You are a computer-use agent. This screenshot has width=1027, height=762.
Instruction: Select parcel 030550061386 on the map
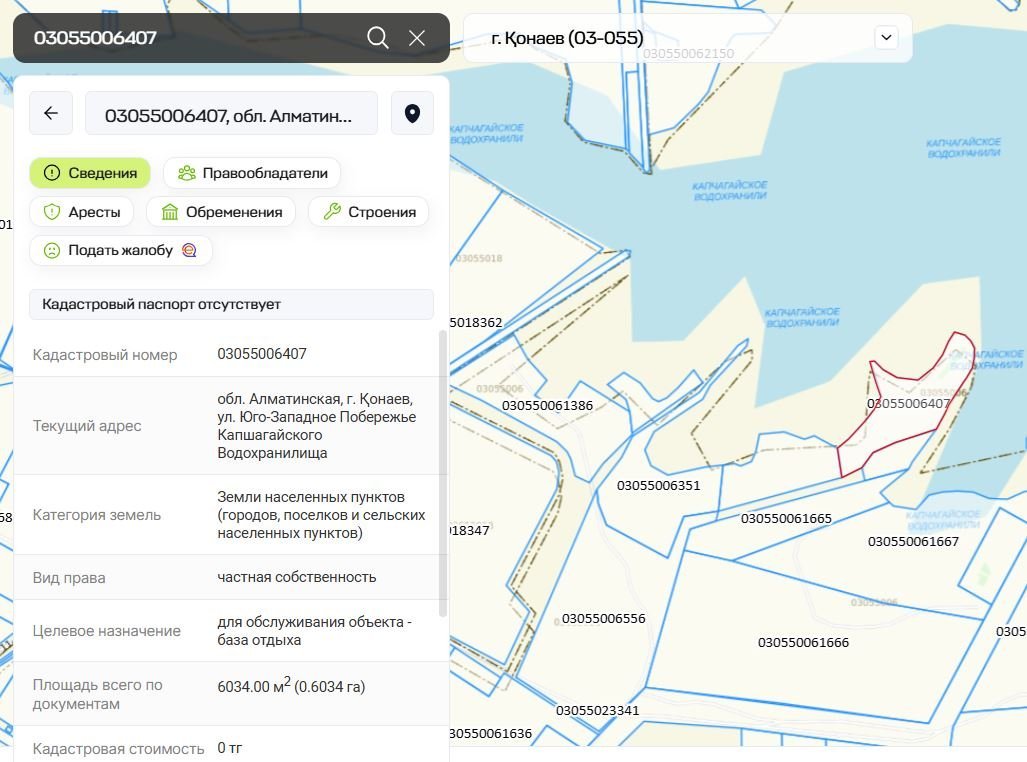click(547, 406)
